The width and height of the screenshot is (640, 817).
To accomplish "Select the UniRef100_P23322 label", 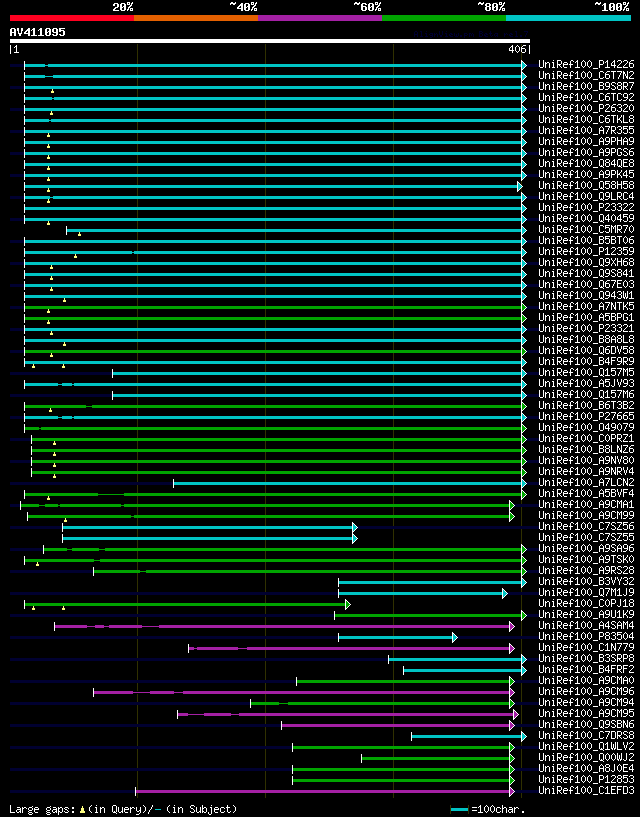I will pos(586,207).
